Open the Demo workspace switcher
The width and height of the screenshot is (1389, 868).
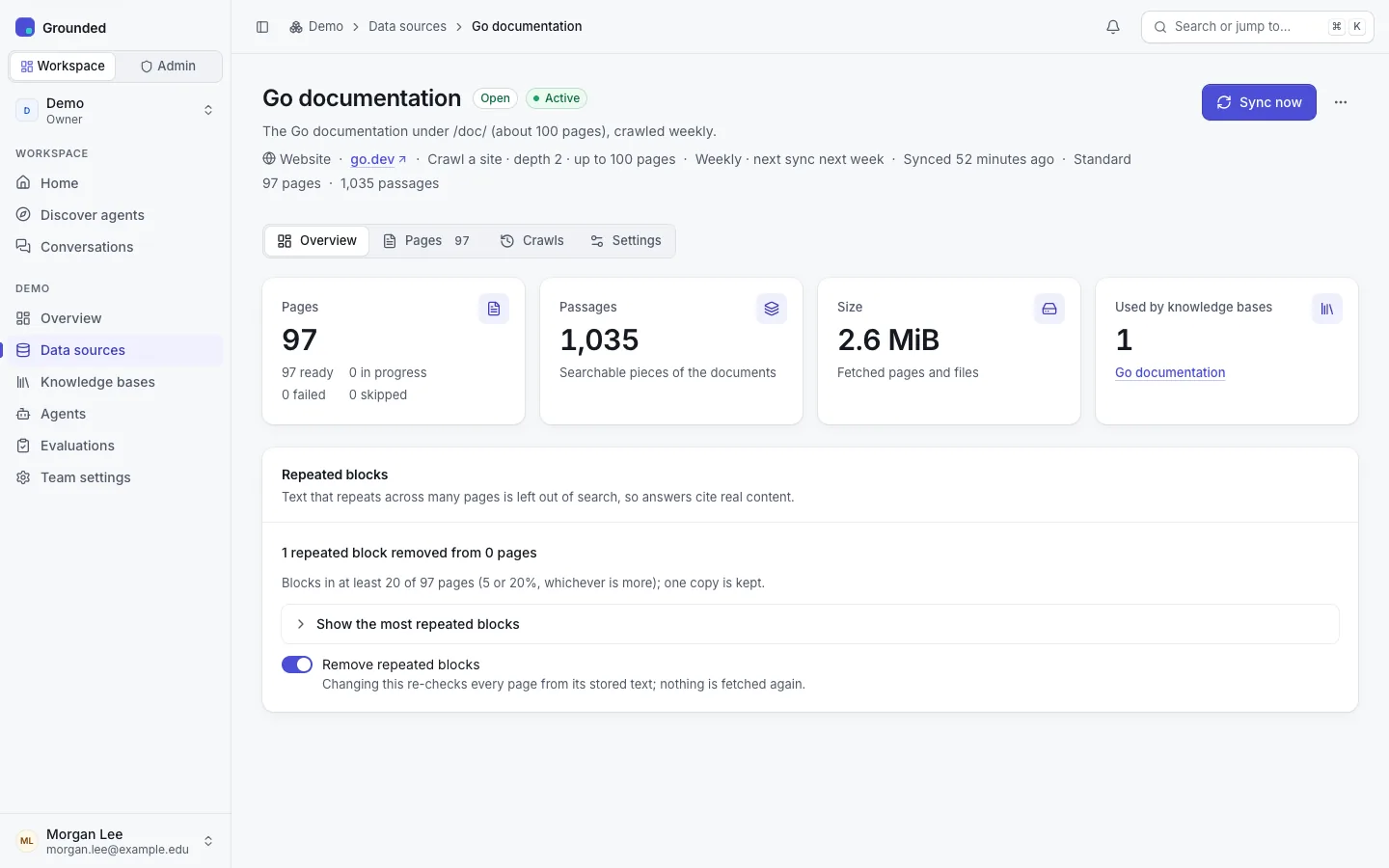(116, 110)
